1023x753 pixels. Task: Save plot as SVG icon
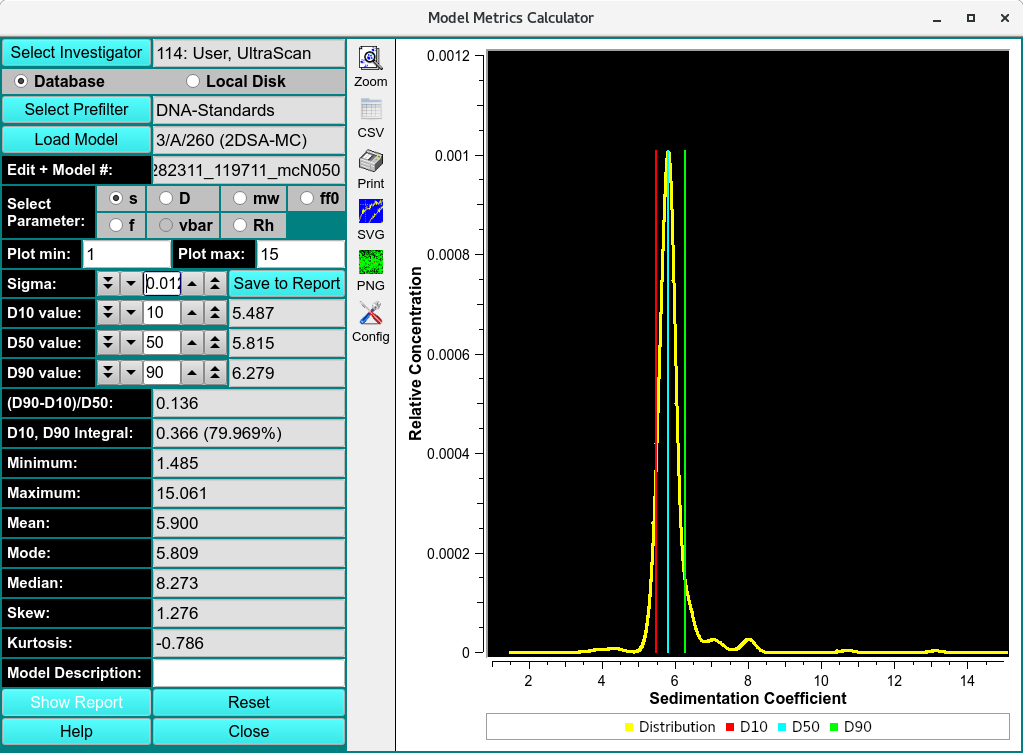pos(370,212)
